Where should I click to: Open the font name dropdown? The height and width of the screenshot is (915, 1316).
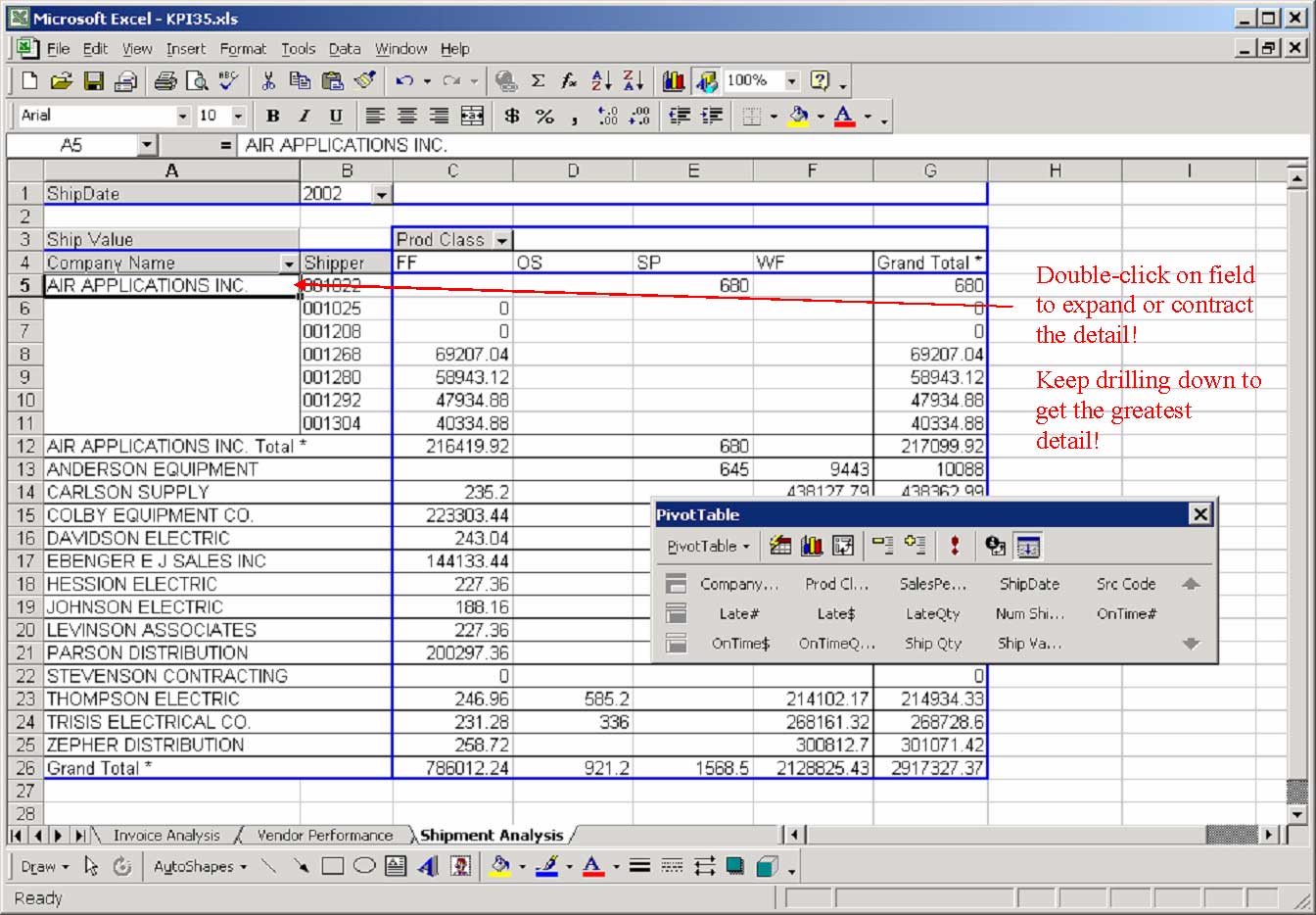[x=183, y=117]
